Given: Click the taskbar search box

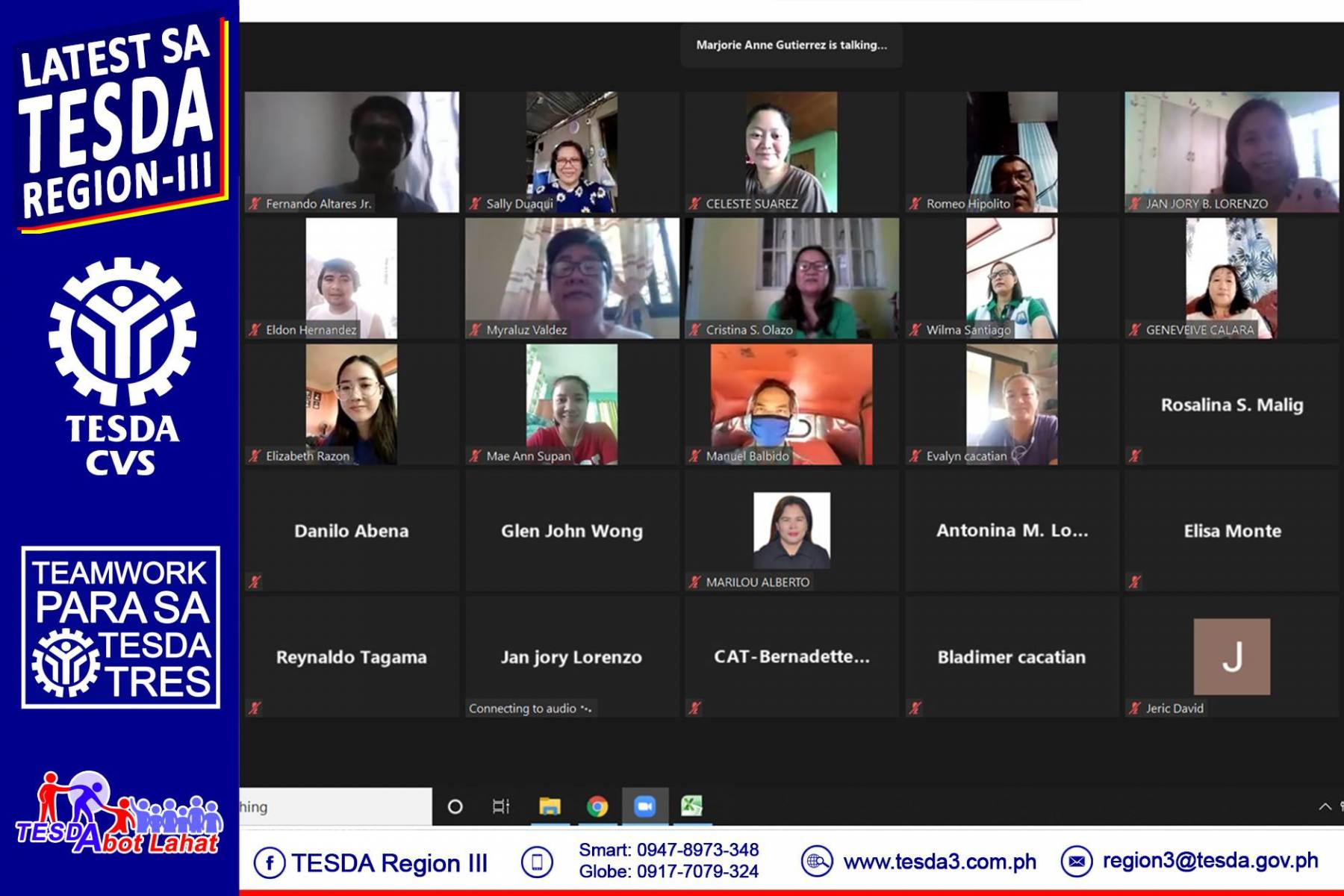Looking at the screenshot, I should coord(335,806).
